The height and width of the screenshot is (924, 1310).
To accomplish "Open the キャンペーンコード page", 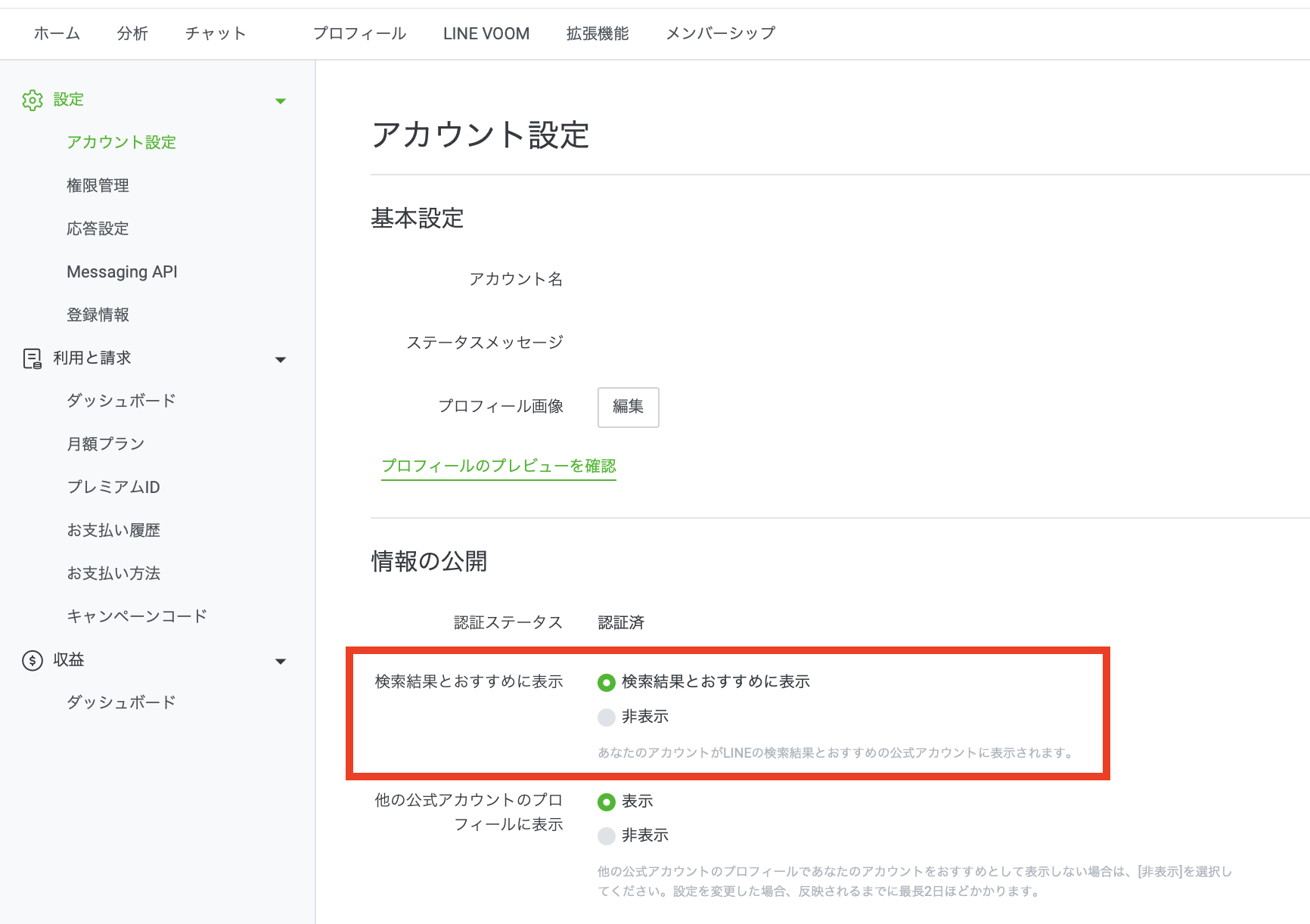I will [137, 615].
